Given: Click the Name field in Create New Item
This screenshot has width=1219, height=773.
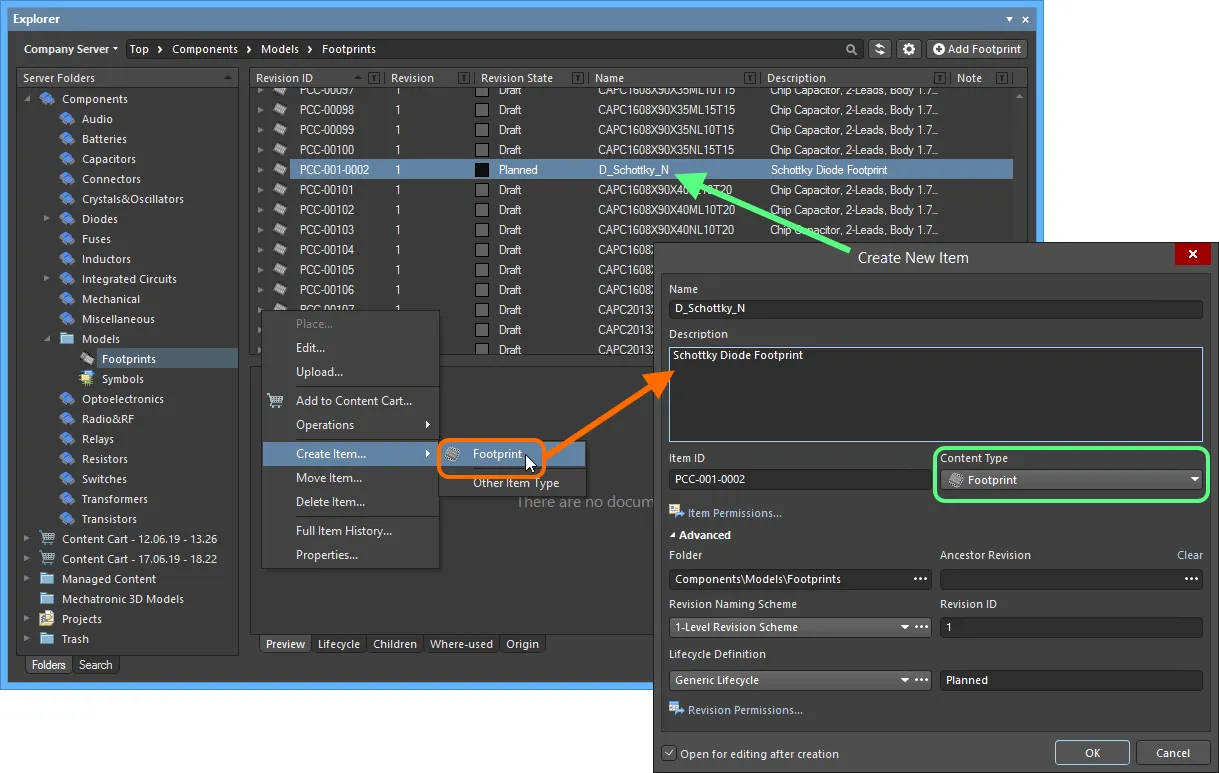Looking at the screenshot, I should pos(935,309).
